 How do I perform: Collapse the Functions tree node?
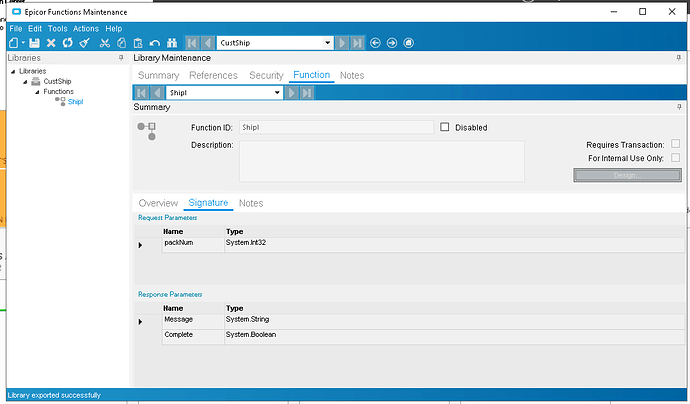[37, 92]
